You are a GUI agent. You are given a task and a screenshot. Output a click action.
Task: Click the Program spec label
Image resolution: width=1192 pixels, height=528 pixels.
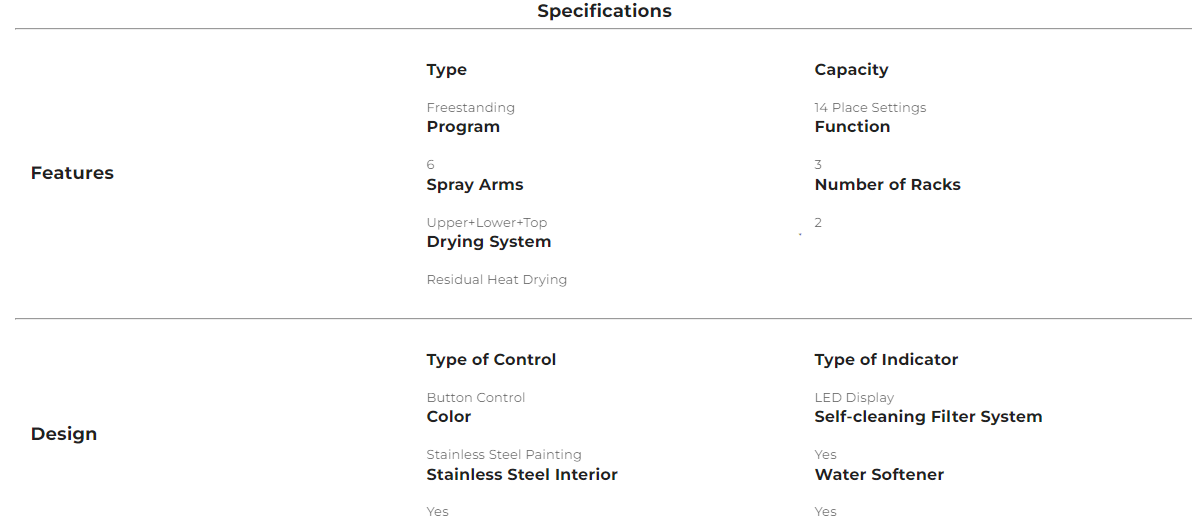(x=463, y=127)
